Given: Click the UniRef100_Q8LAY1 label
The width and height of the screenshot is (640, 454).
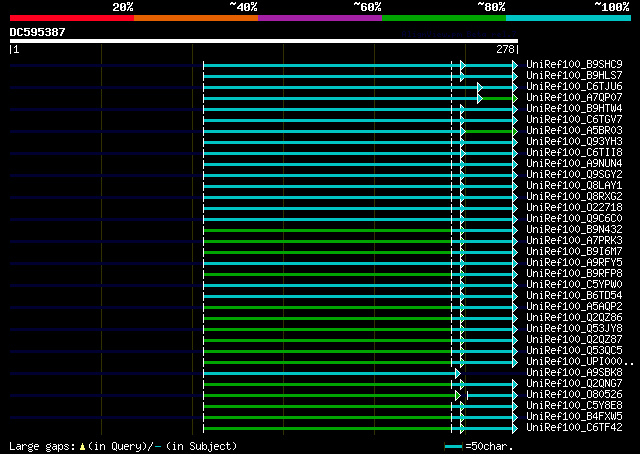Looking at the screenshot, I should (x=574, y=186).
